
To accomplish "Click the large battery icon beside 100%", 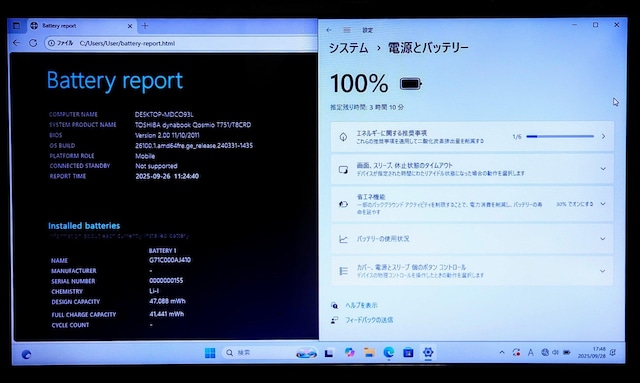I will pyautogui.click(x=411, y=84).
